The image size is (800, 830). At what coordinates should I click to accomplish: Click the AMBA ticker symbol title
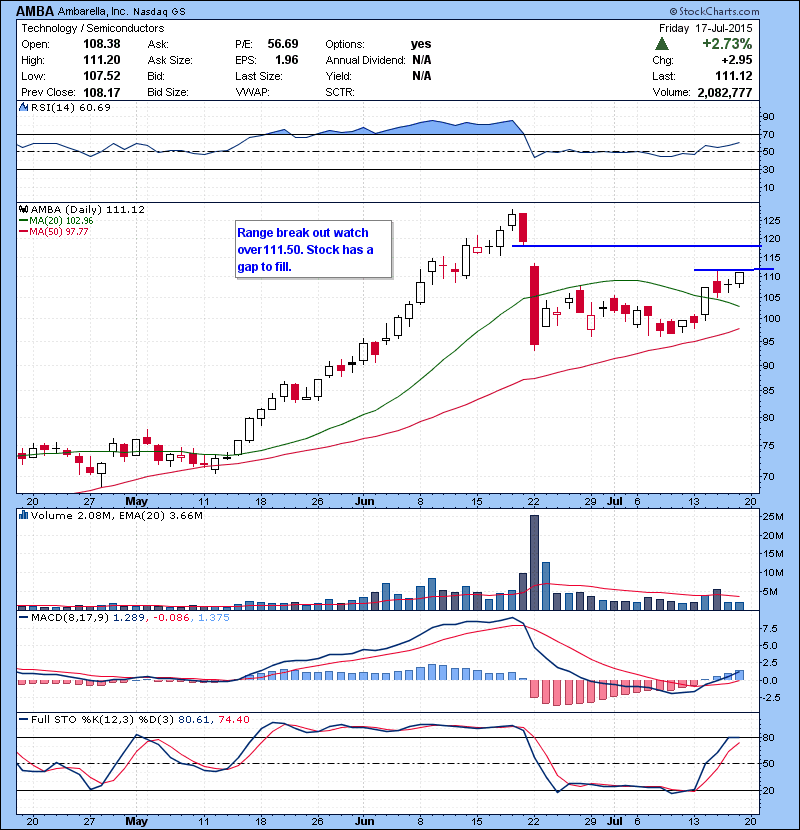point(35,11)
